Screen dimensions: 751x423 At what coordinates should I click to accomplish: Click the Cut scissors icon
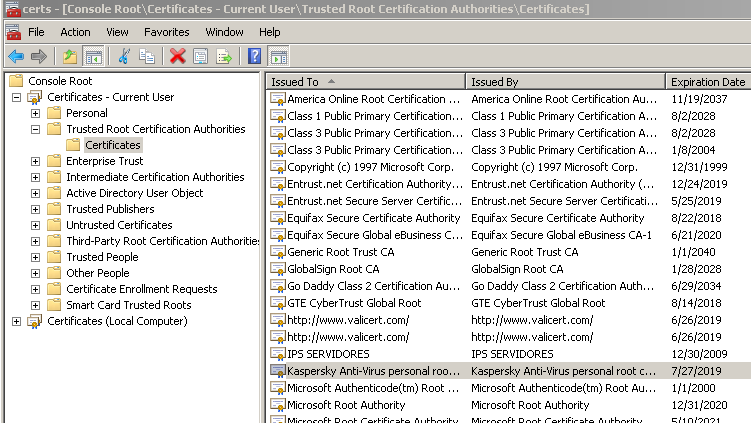(x=124, y=57)
